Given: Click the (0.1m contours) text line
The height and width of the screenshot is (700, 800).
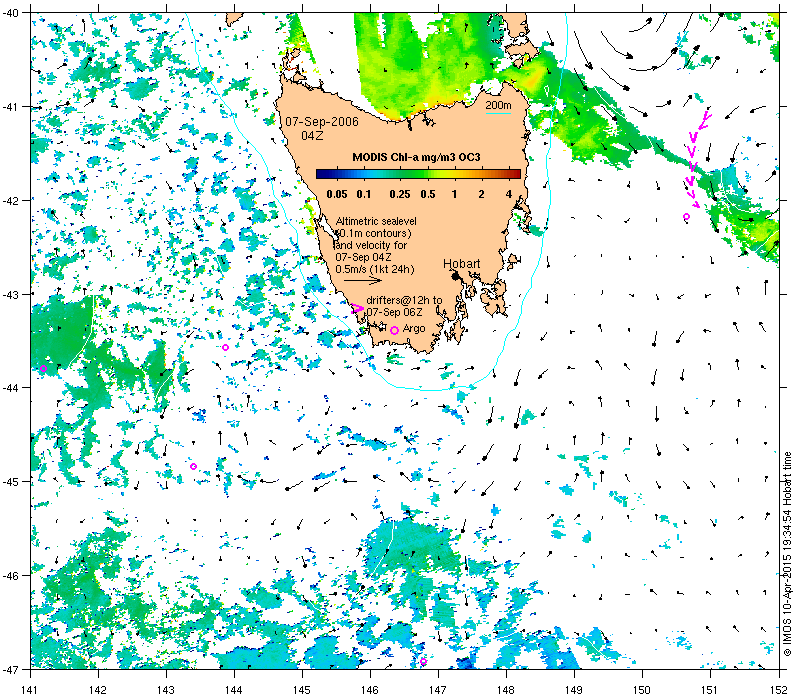Looking at the screenshot, I should click(x=374, y=233).
